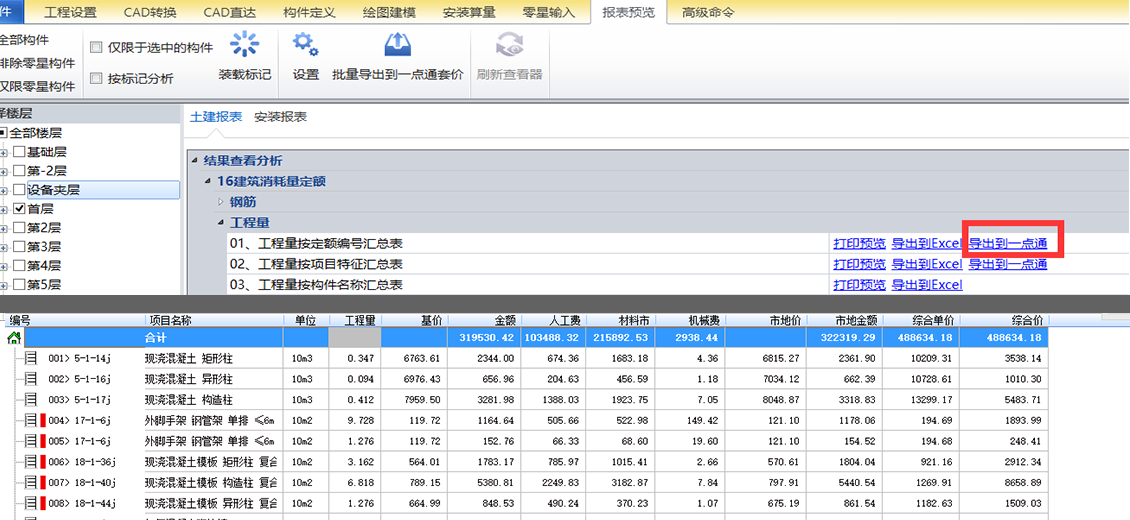Expand 基础层 tree node

[4, 153]
